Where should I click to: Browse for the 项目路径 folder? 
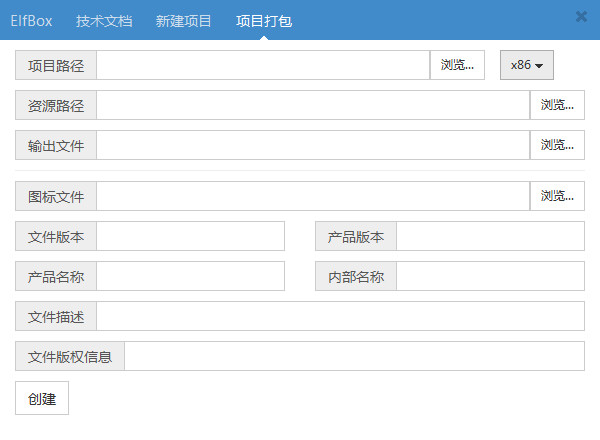(457, 65)
